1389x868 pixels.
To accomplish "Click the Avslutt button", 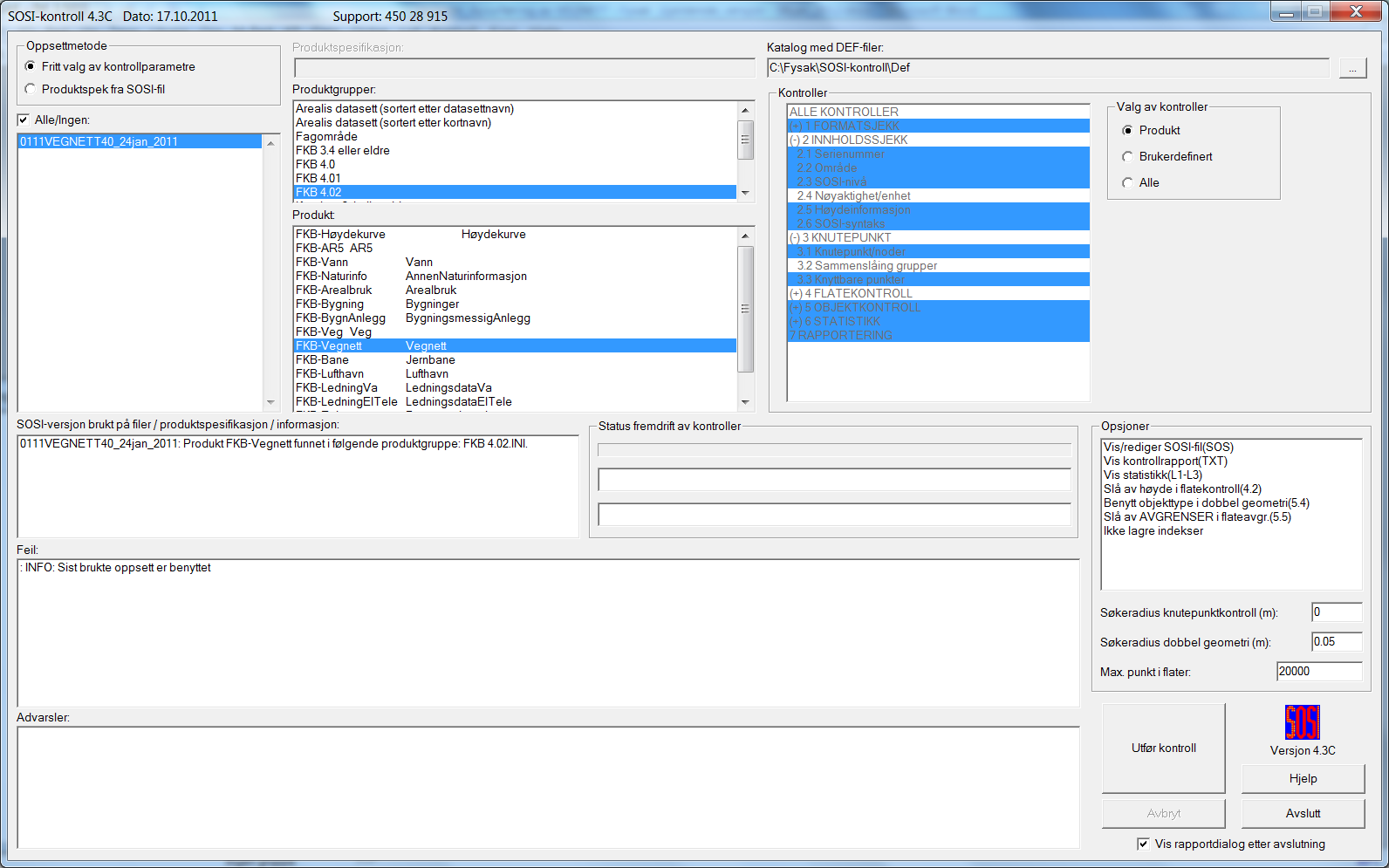I will [x=1303, y=813].
